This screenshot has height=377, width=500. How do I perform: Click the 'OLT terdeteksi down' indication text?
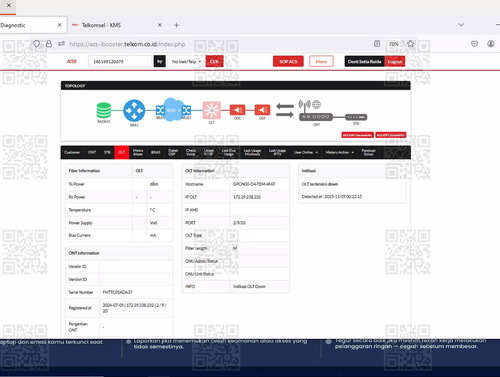point(320,184)
